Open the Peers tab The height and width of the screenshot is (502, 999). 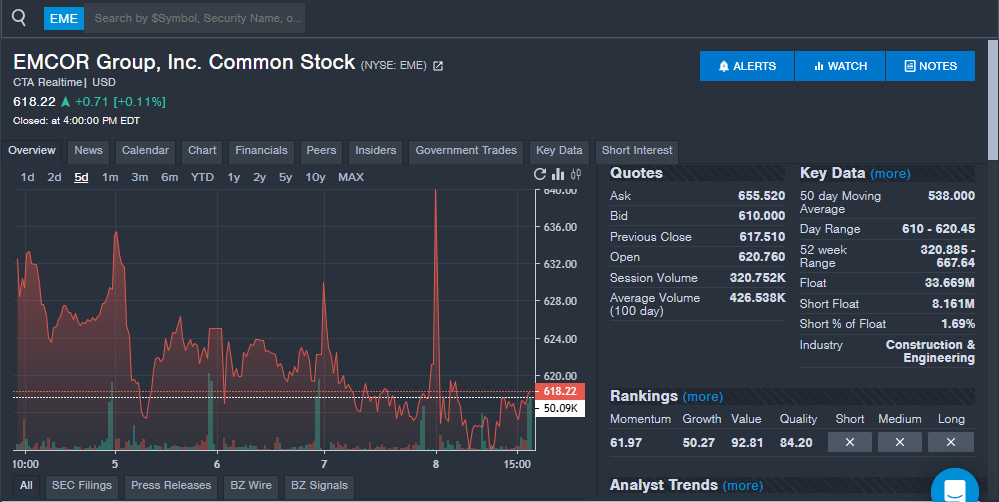click(321, 150)
